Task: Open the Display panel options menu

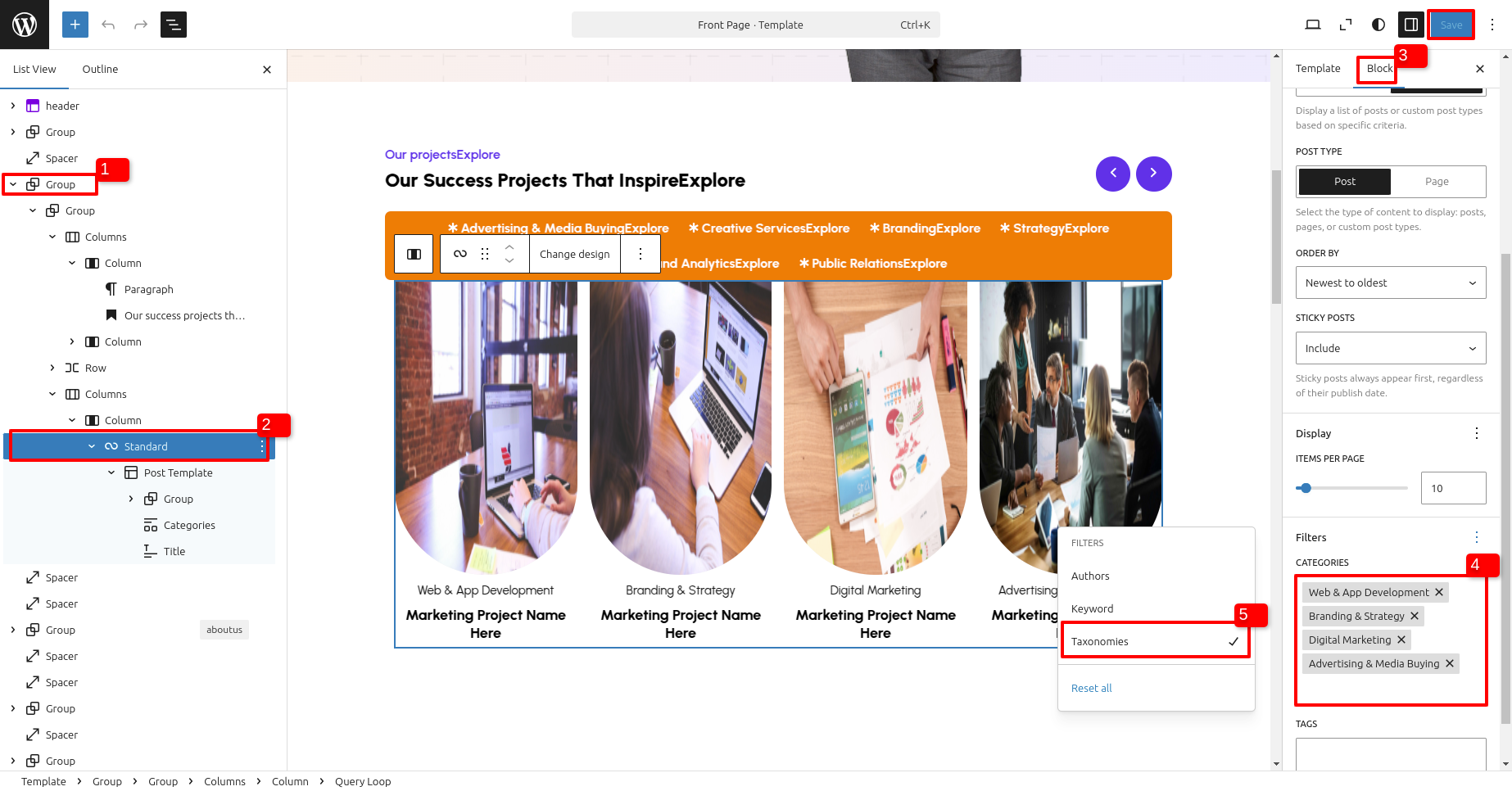Action: 1477,433
